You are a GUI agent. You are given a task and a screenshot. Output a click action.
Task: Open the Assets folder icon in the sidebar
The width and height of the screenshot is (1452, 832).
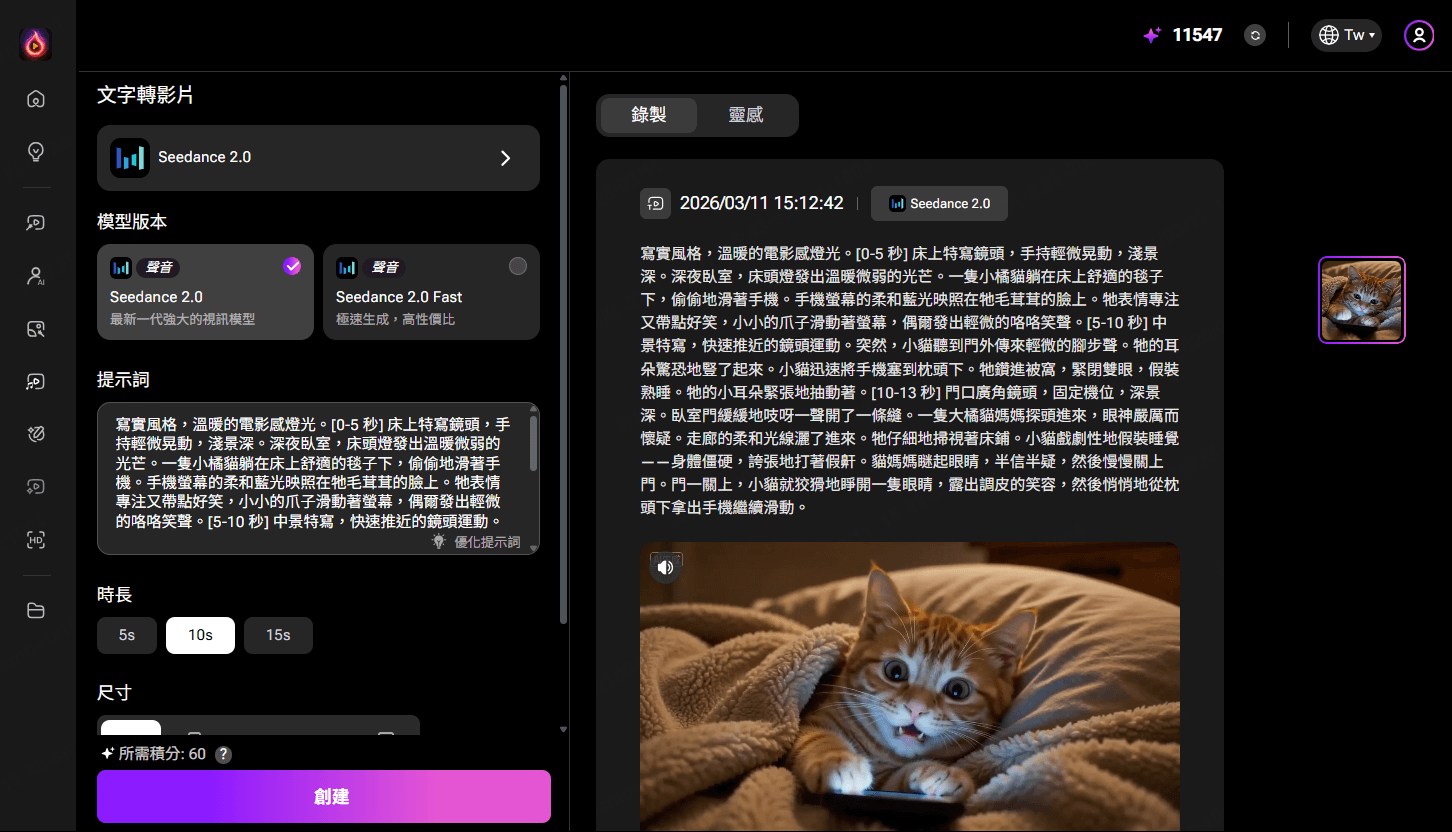tap(35, 610)
